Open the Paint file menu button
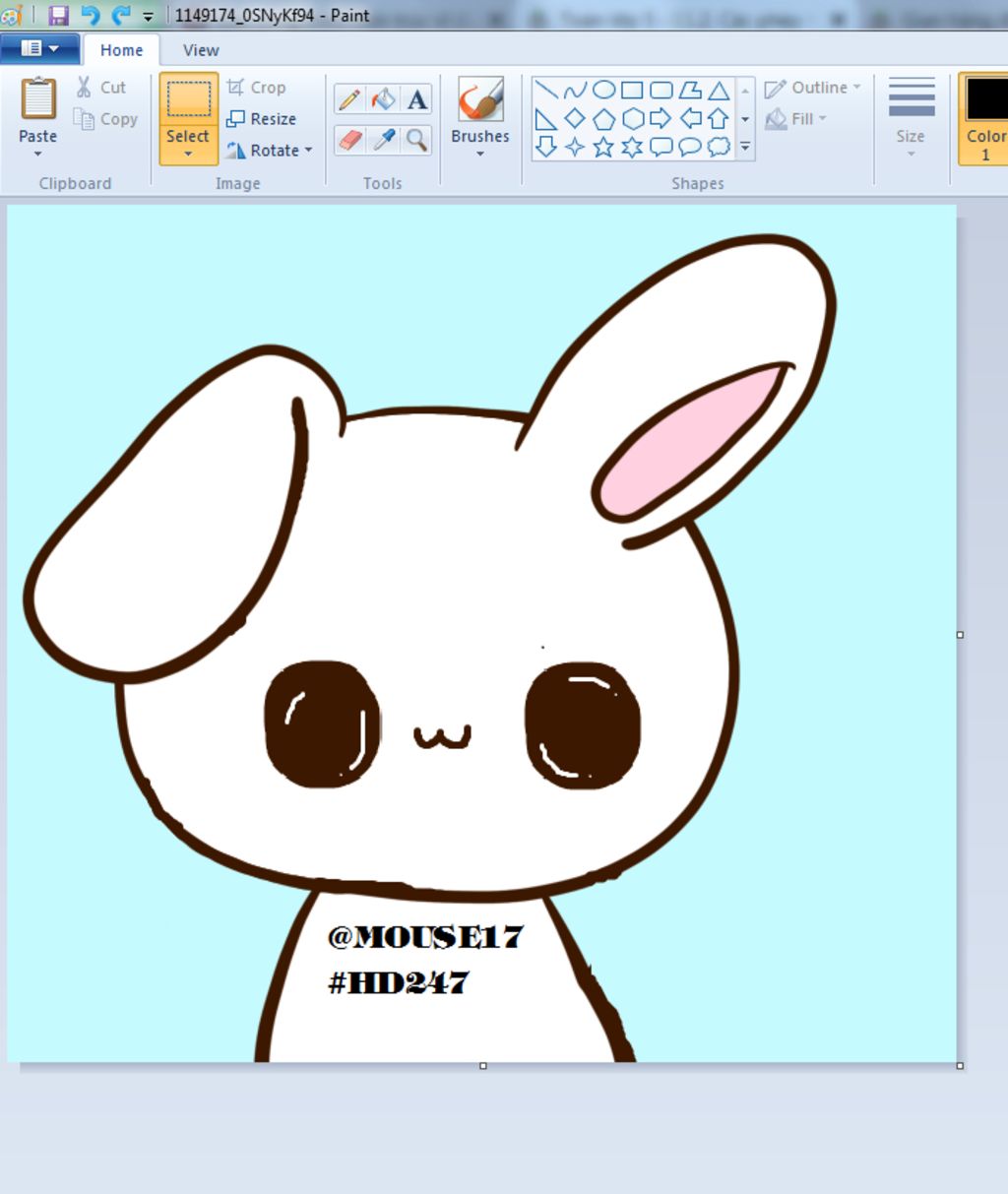This screenshot has height=1194, width=1008. [x=39, y=48]
